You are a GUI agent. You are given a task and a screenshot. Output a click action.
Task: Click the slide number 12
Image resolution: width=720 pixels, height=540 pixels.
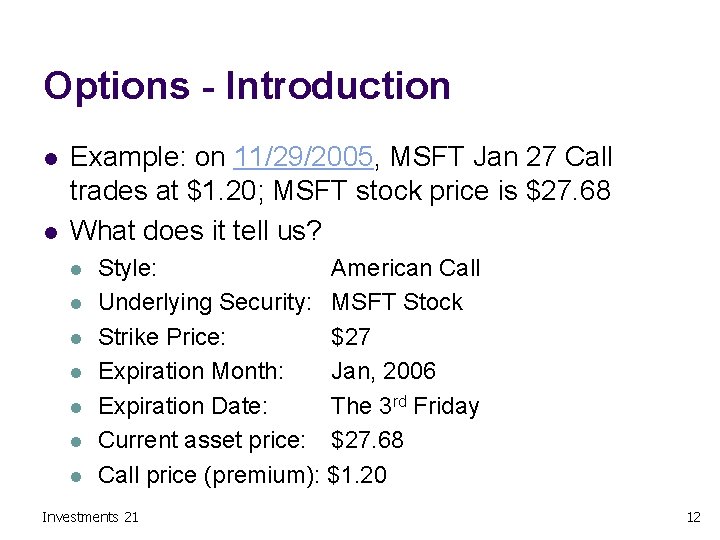[693, 516]
